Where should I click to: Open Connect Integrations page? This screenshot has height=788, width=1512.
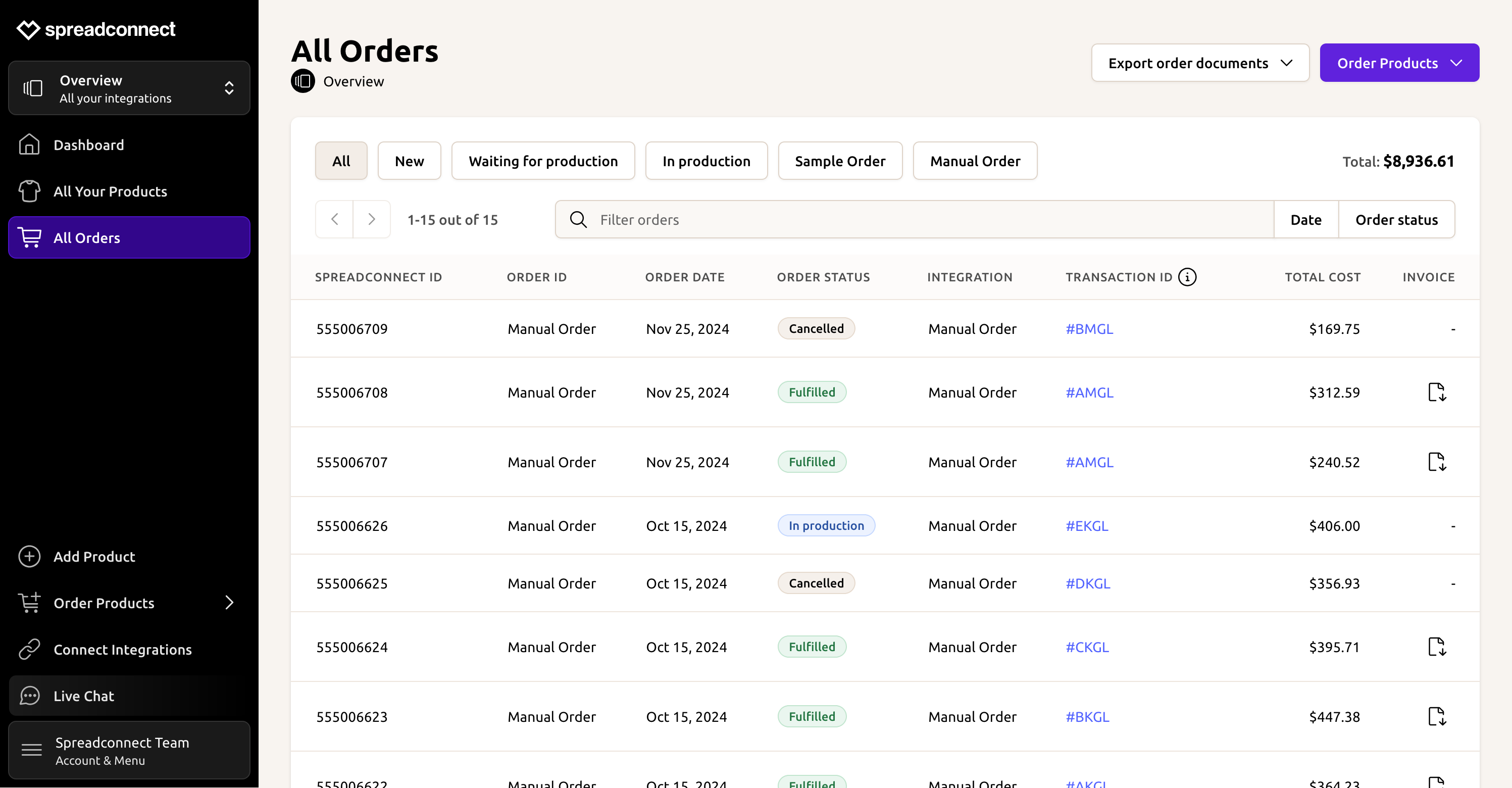click(x=129, y=649)
